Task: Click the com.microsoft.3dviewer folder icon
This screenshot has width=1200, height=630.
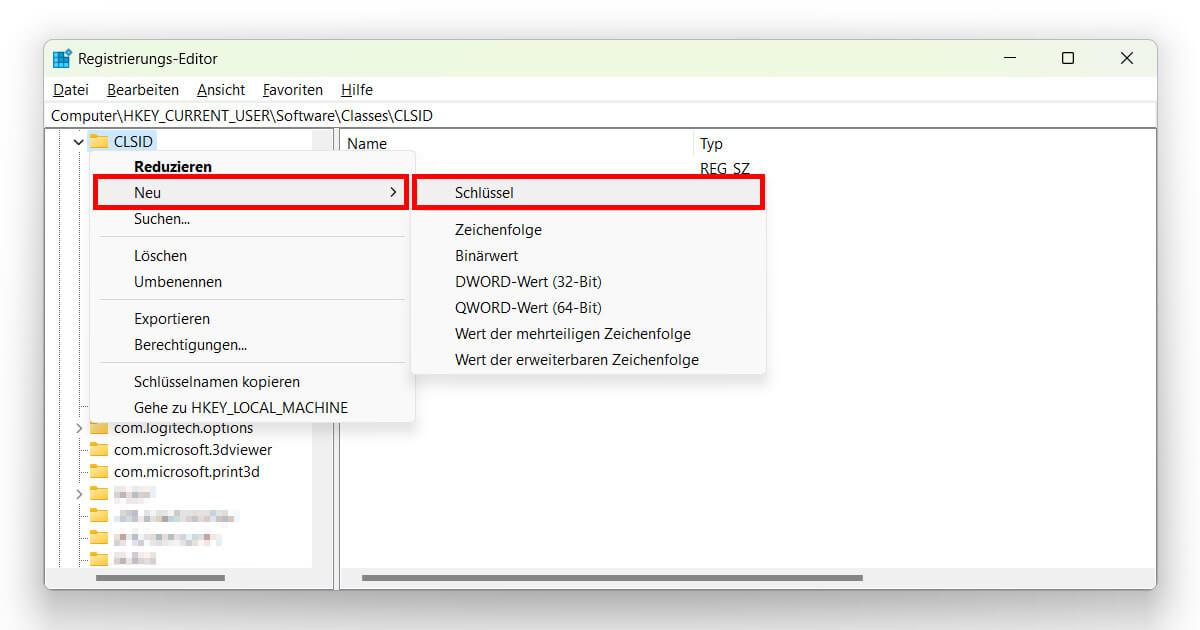Action: 100,449
